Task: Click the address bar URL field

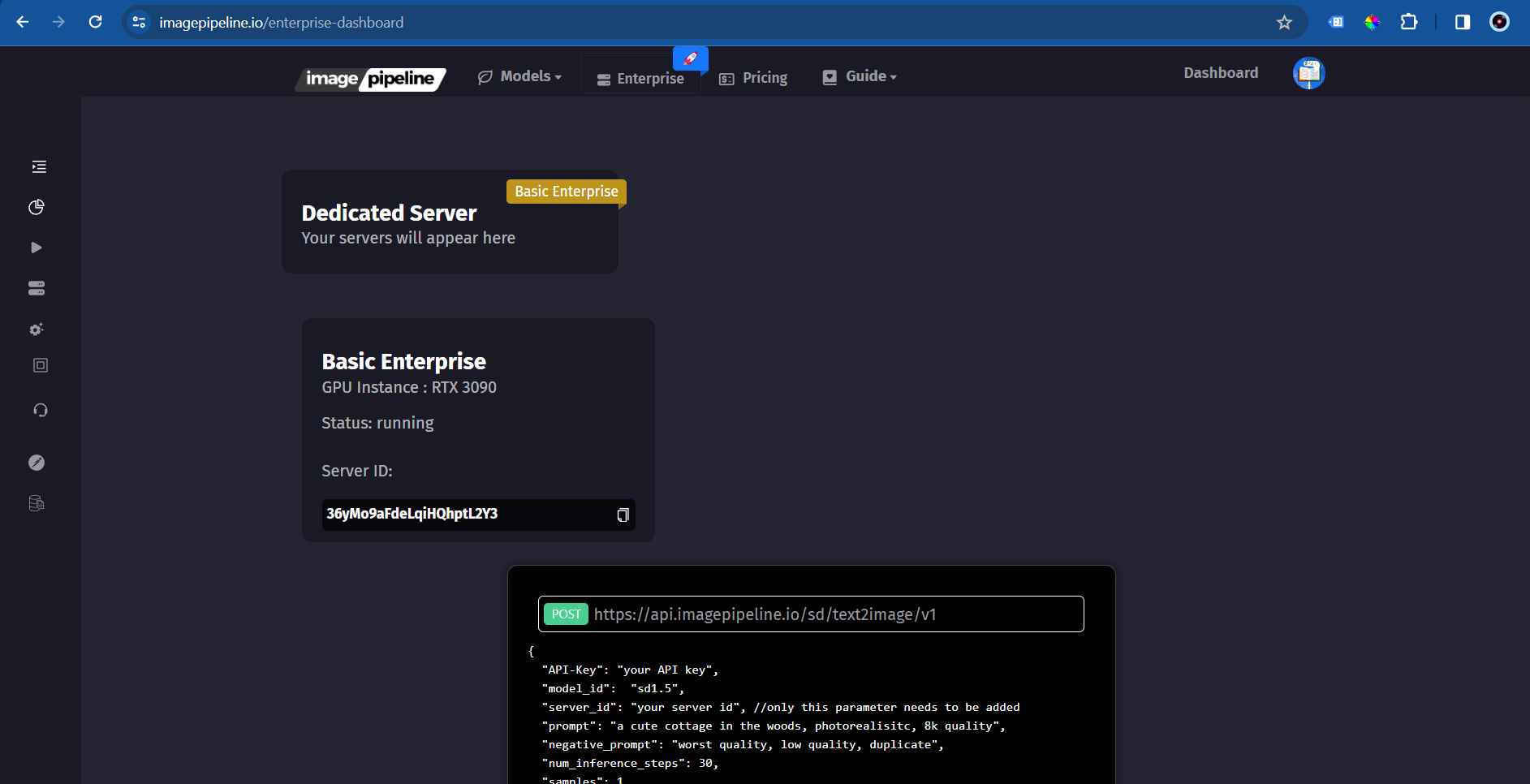Action: 714,22
